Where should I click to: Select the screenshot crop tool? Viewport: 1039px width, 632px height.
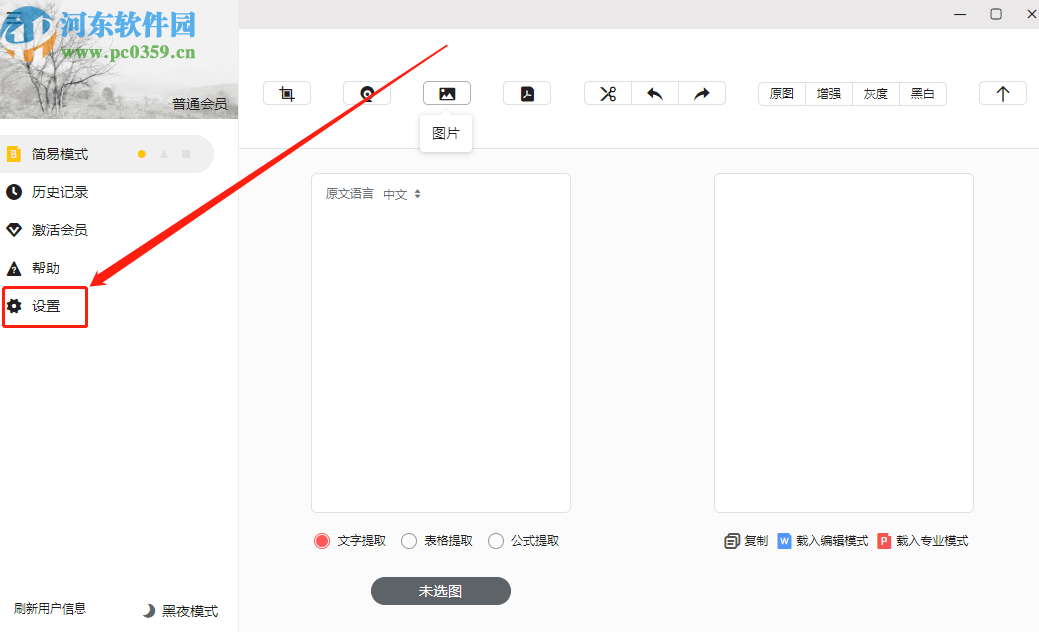286,92
